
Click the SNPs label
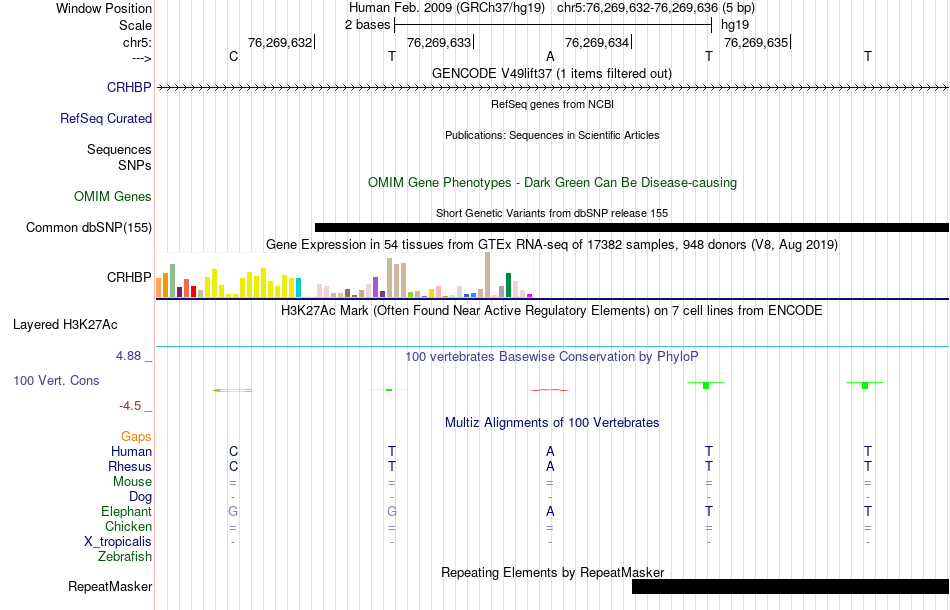click(135, 165)
